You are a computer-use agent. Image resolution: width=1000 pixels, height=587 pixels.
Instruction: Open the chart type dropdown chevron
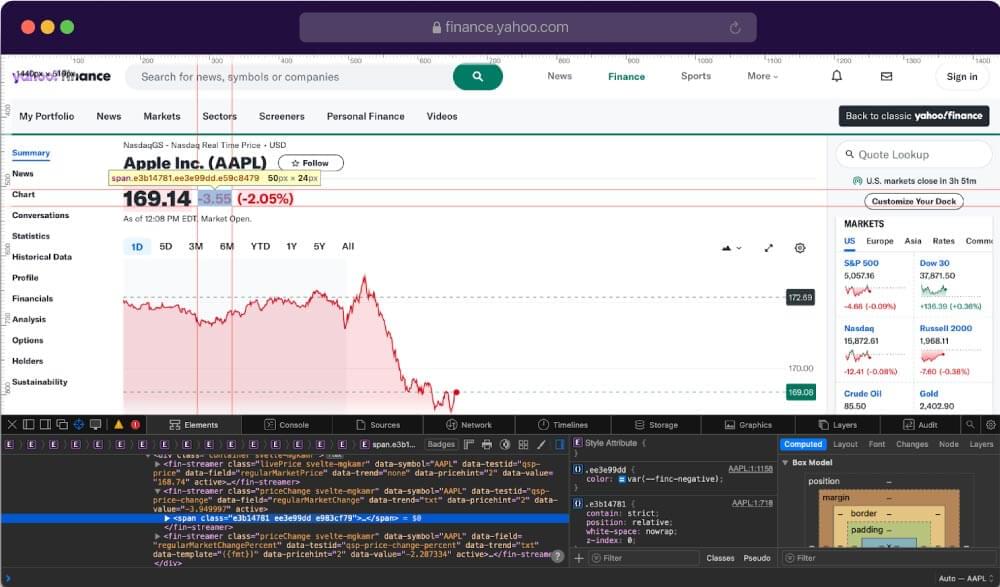(738, 247)
